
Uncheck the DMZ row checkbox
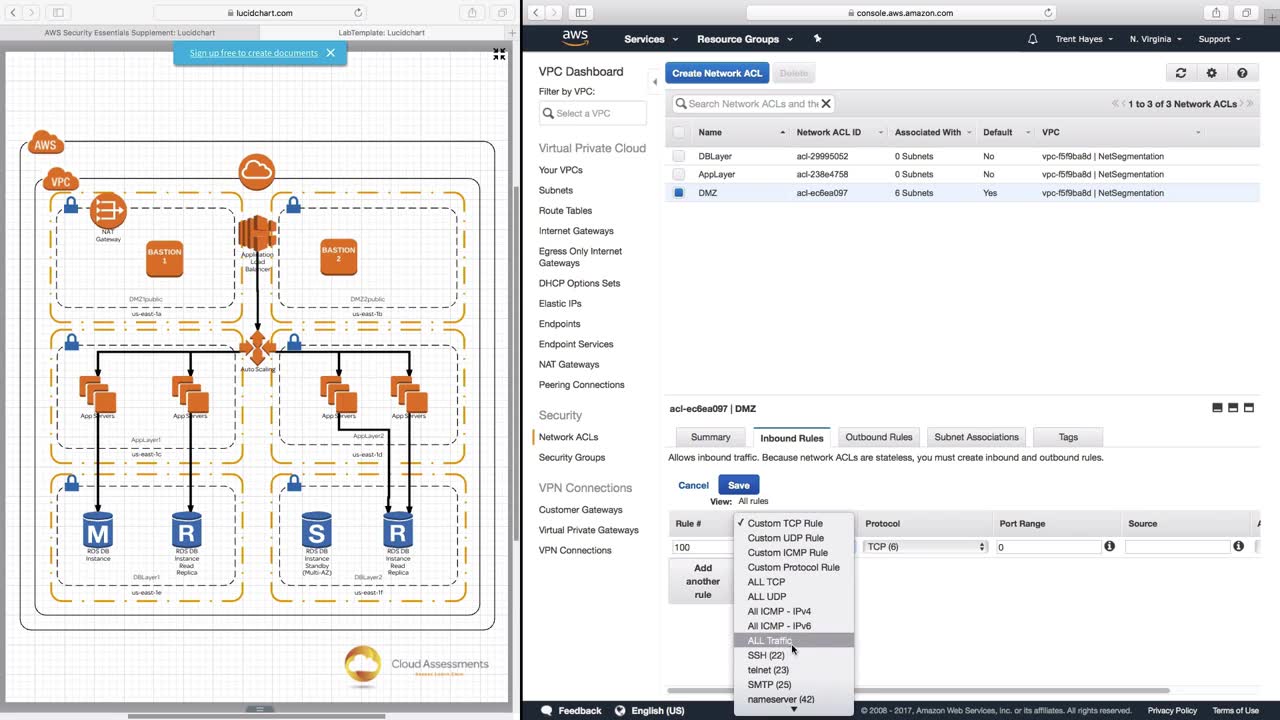pos(679,193)
